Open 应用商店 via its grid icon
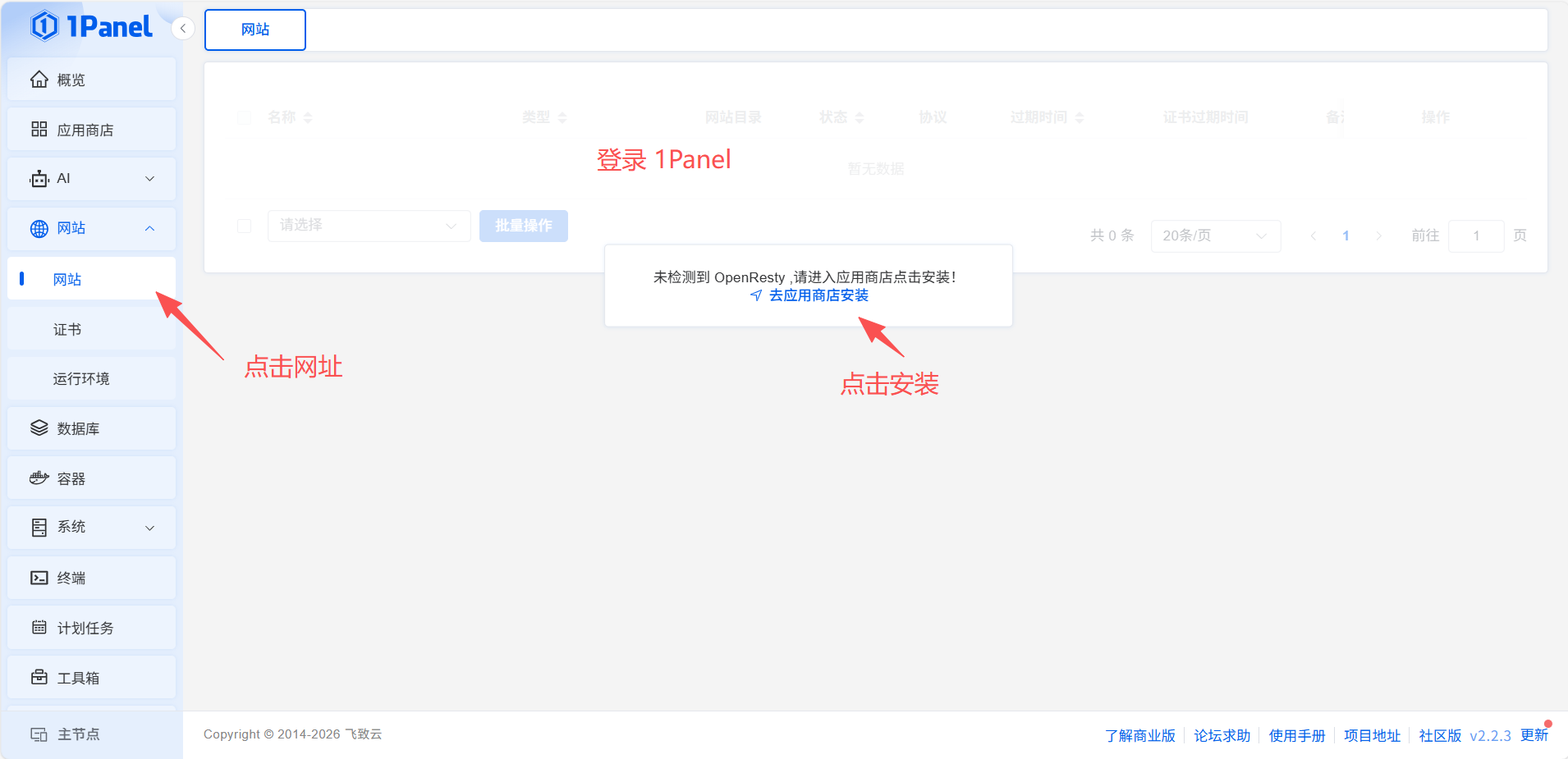 tap(39, 130)
